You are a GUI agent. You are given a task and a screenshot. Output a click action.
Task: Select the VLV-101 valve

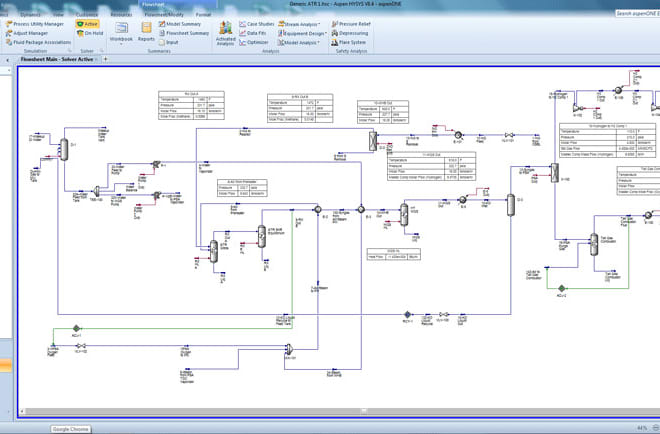tap(508, 135)
